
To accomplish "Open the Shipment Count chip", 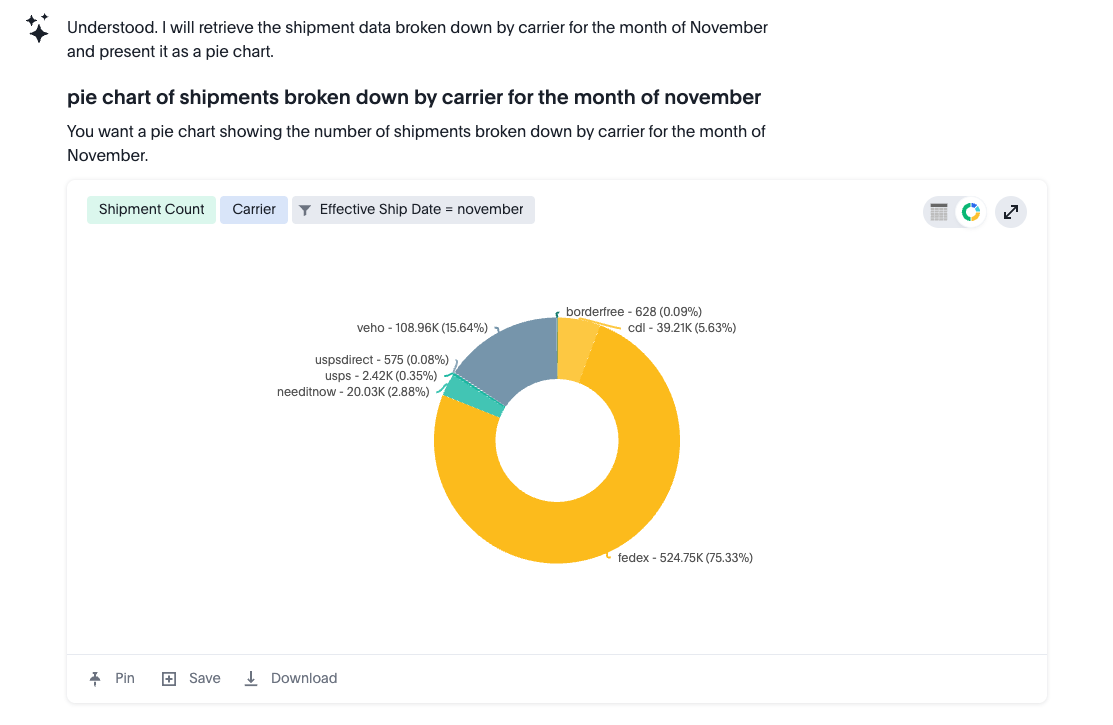I will pyautogui.click(x=151, y=210).
